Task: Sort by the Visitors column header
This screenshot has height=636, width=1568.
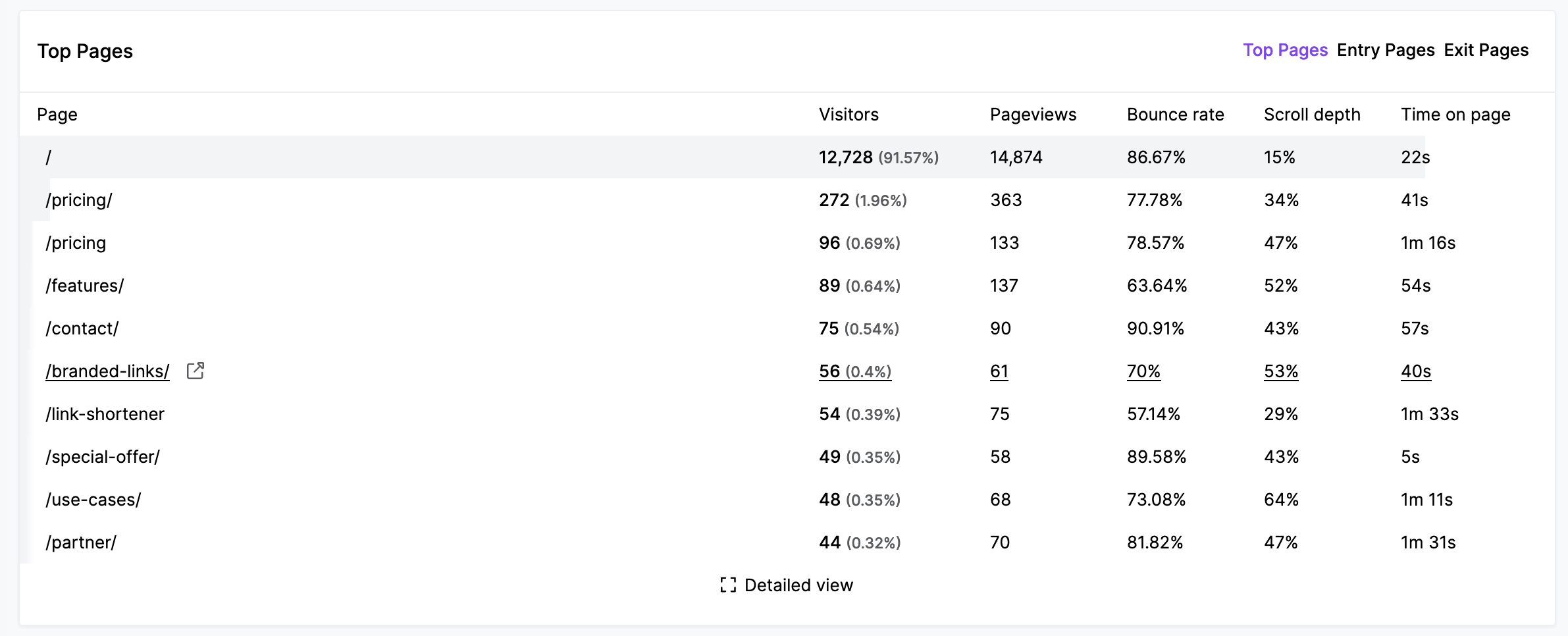Action: [x=849, y=114]
